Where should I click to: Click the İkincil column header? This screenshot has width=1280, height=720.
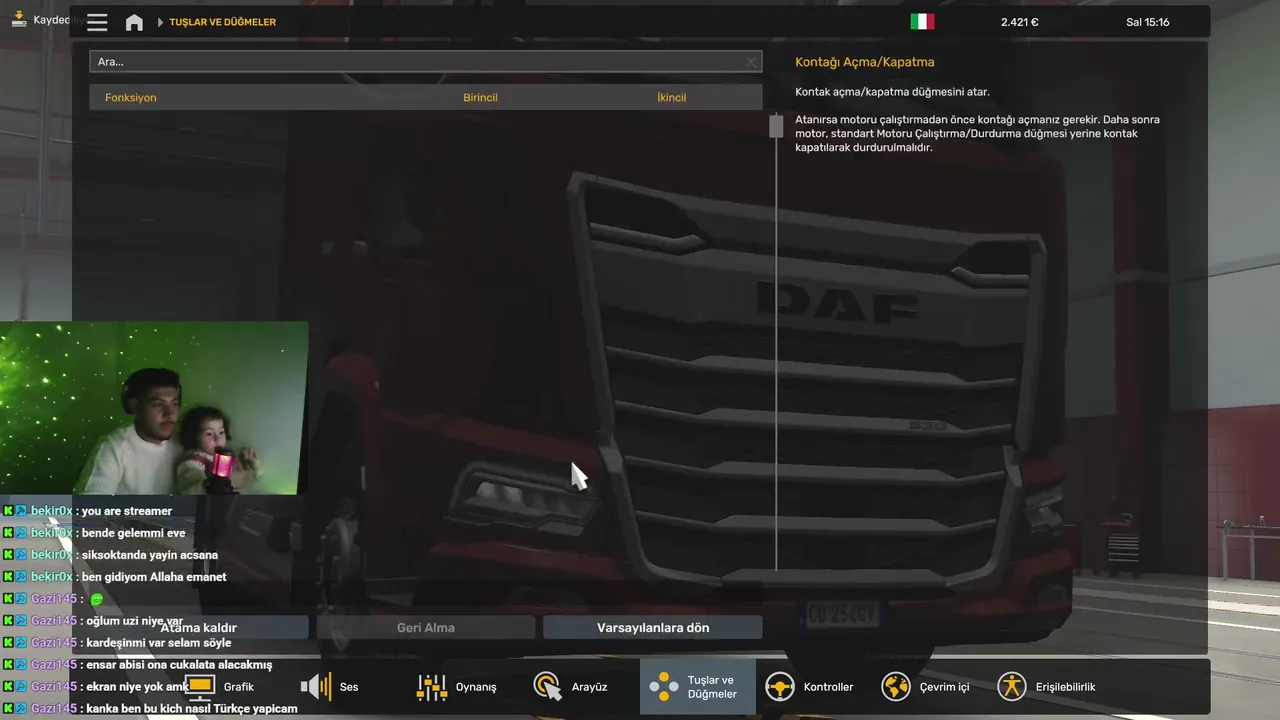click(x=671, y=98)
